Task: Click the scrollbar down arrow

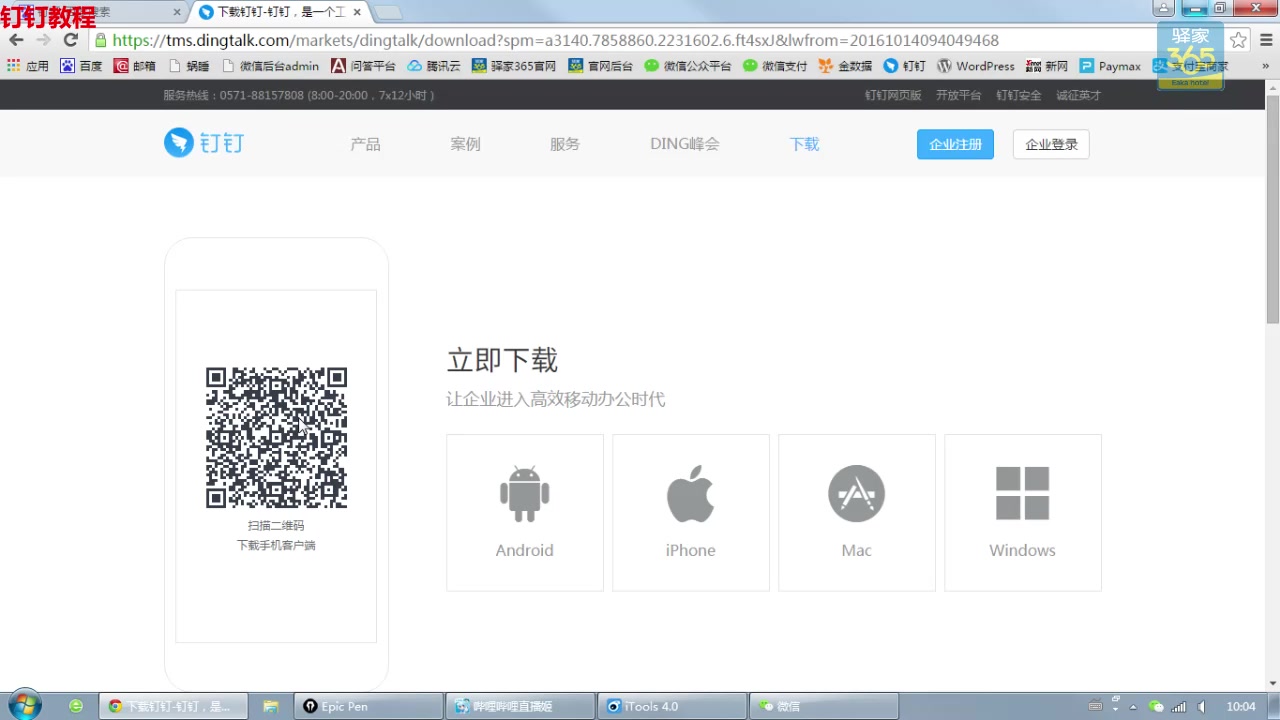Action: coord(1272,683)
